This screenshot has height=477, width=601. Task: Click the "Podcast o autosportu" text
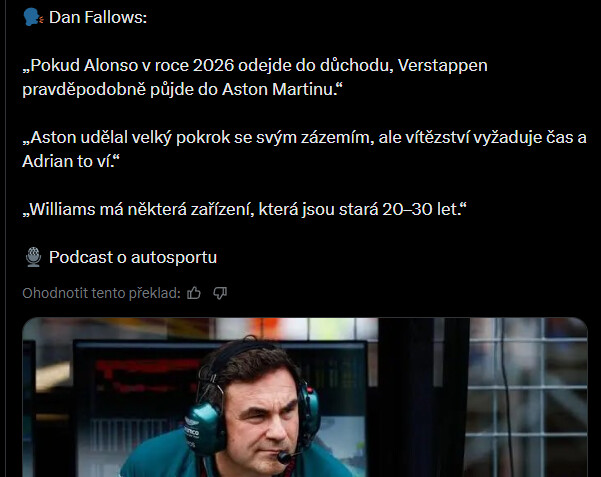[x=133, y=257]
